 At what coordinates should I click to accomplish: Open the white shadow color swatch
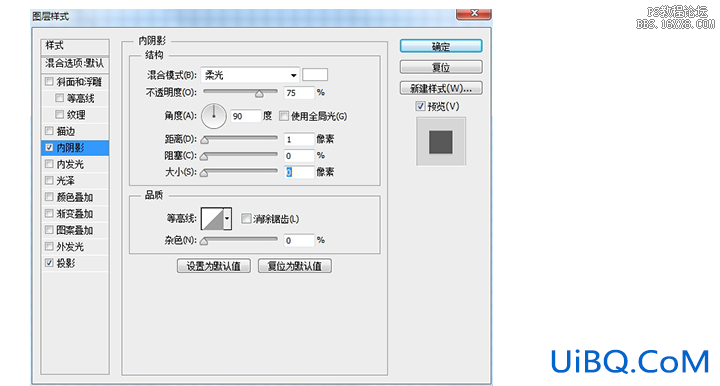pyautogui.click(x=315, y=75)
